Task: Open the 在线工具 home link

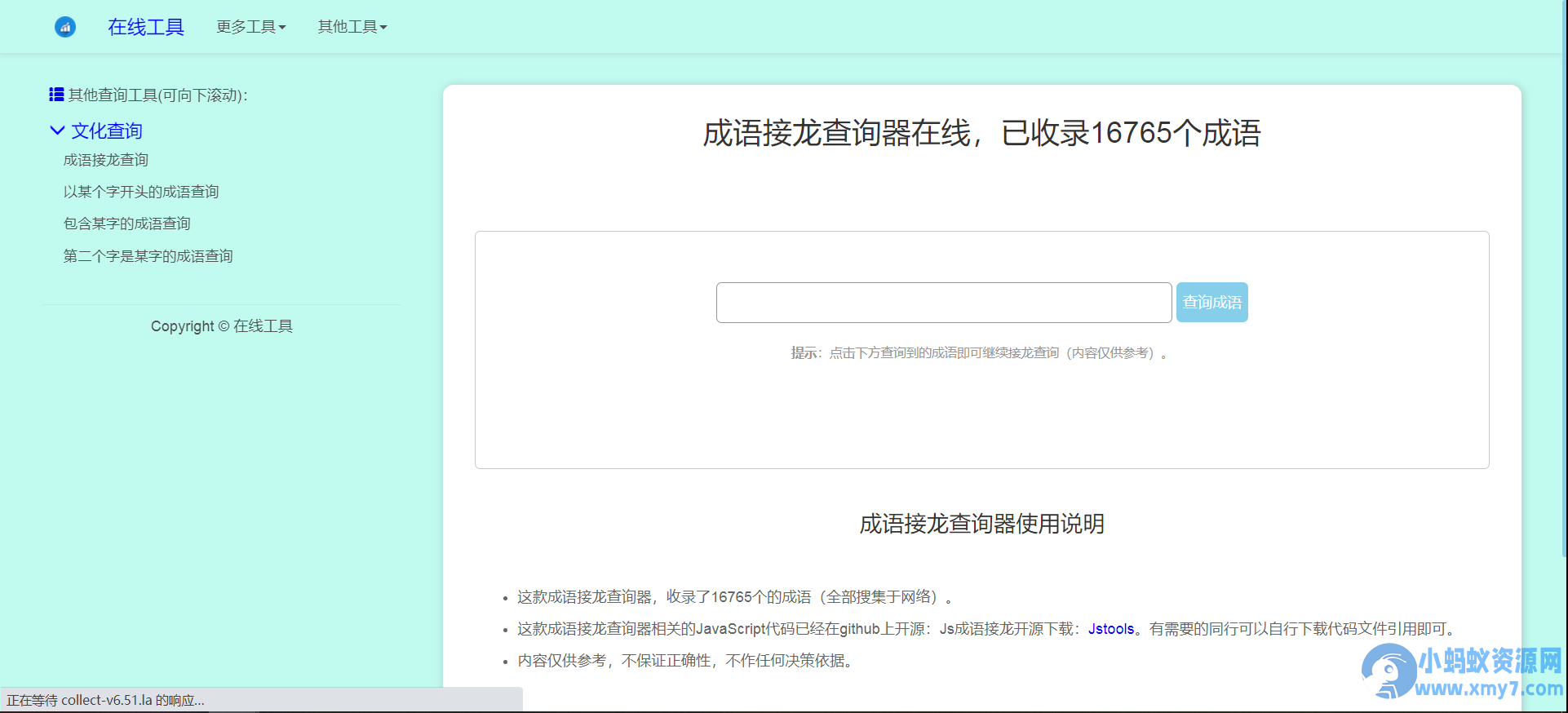Action: coord(146,27)
